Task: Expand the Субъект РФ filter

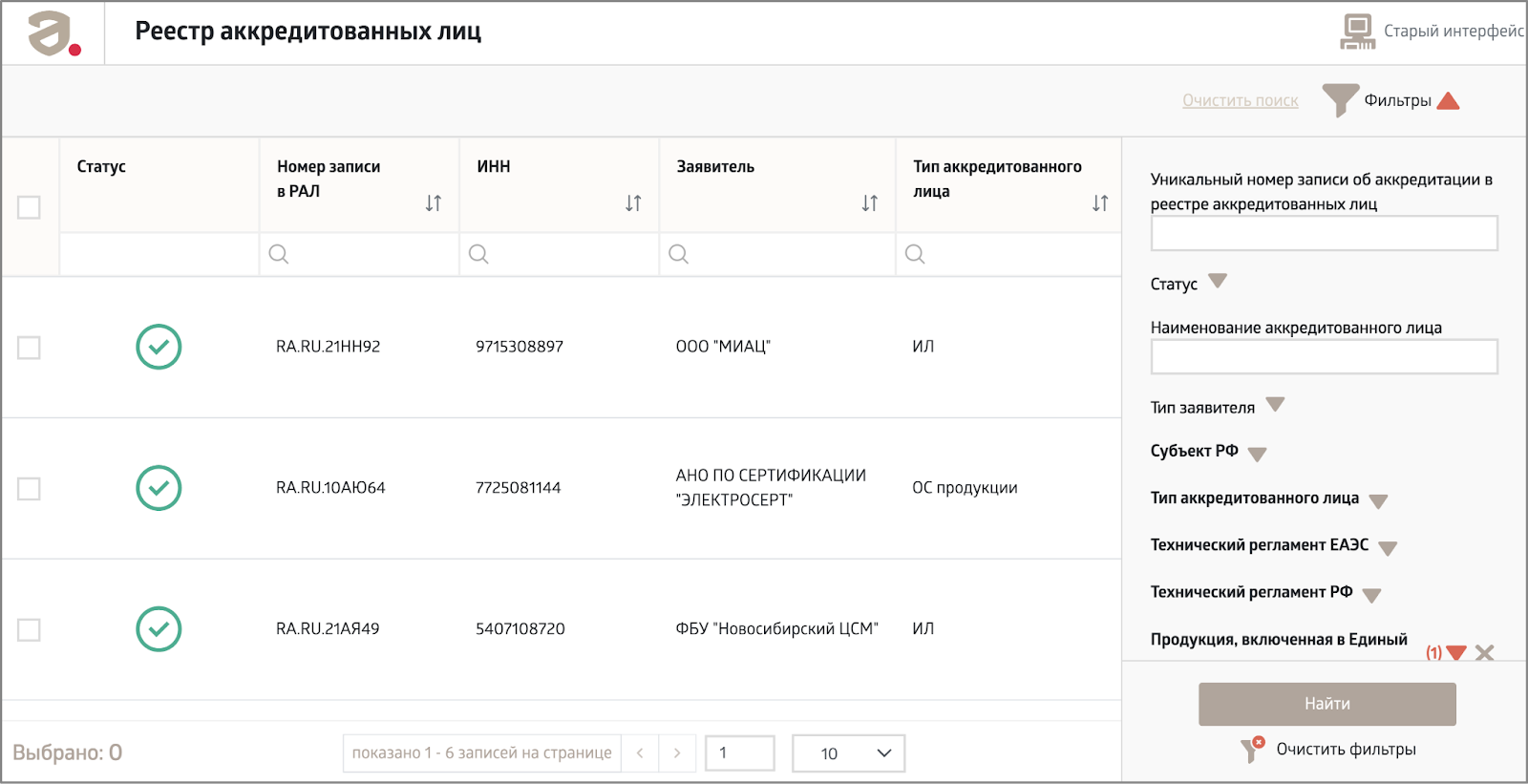Action: [1257, 454]
